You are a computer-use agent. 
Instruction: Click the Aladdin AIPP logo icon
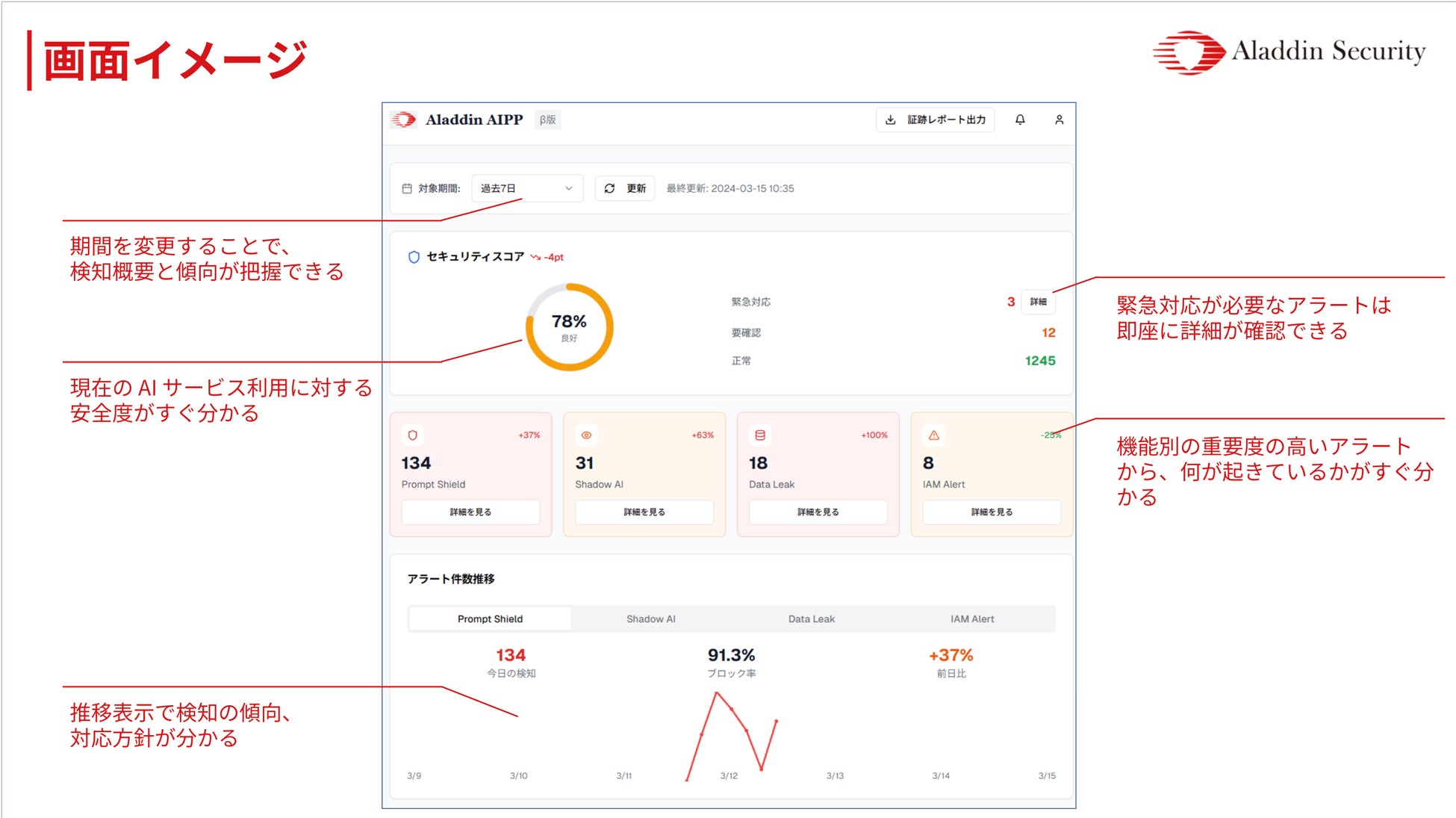[404, 120]
